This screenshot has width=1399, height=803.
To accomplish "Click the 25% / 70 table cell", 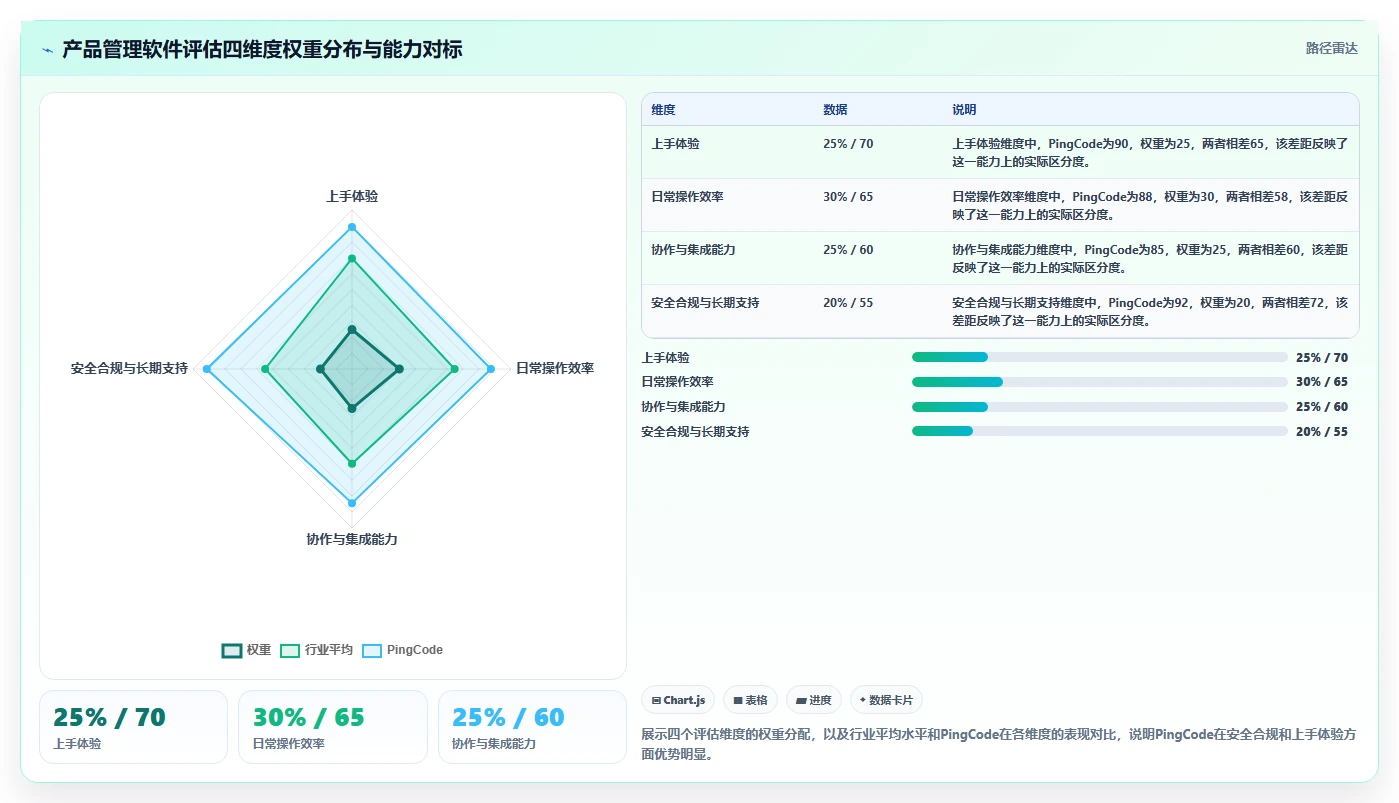I will pyautogui.click(x=848, y=144).
